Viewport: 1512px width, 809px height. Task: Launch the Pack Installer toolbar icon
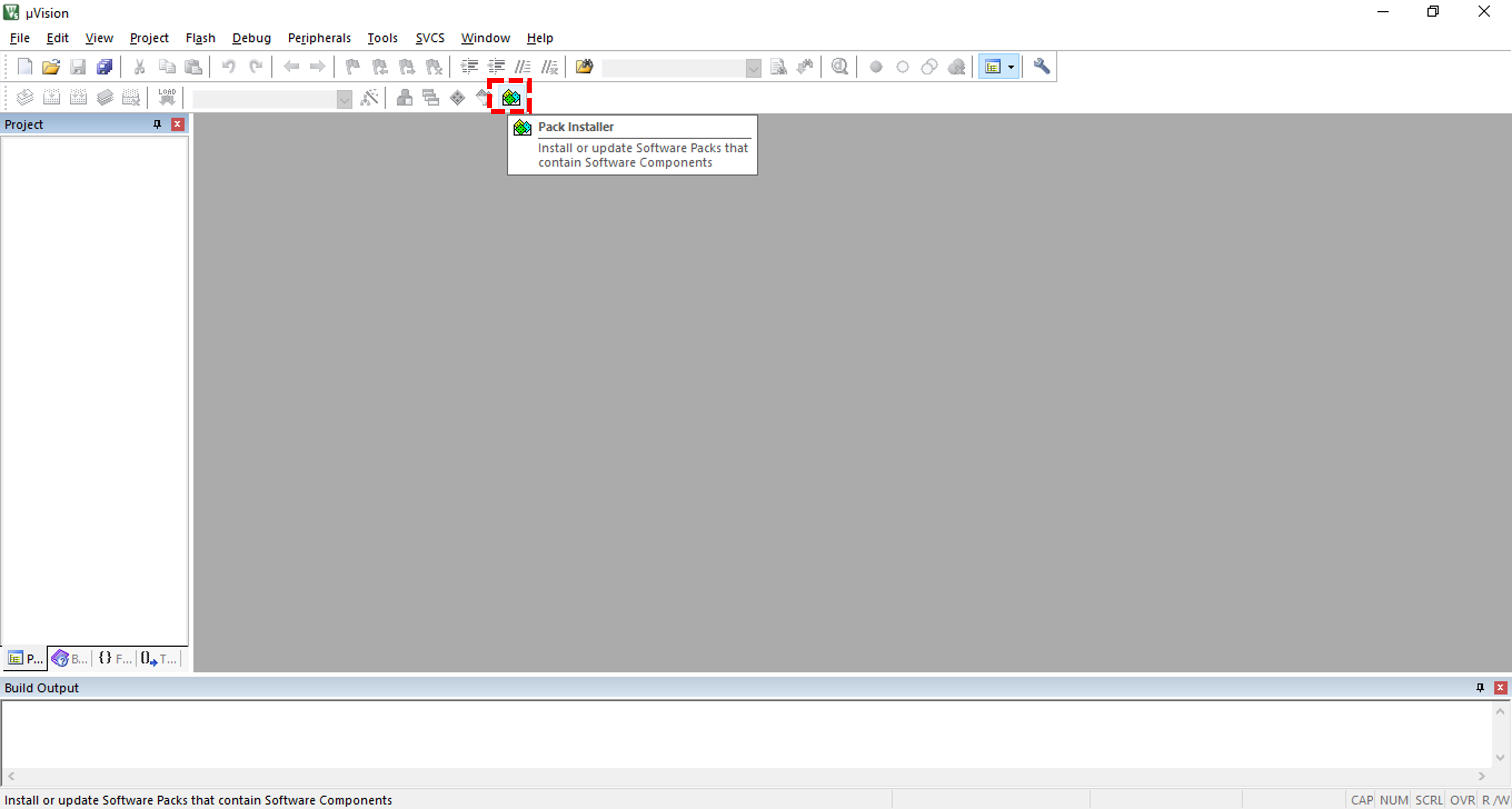tap(511, 97)
